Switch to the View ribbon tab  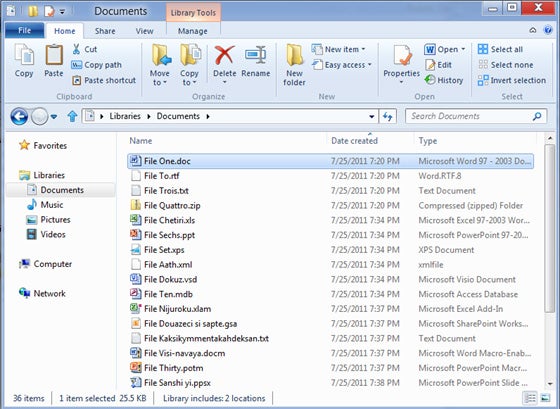[144, 31]
